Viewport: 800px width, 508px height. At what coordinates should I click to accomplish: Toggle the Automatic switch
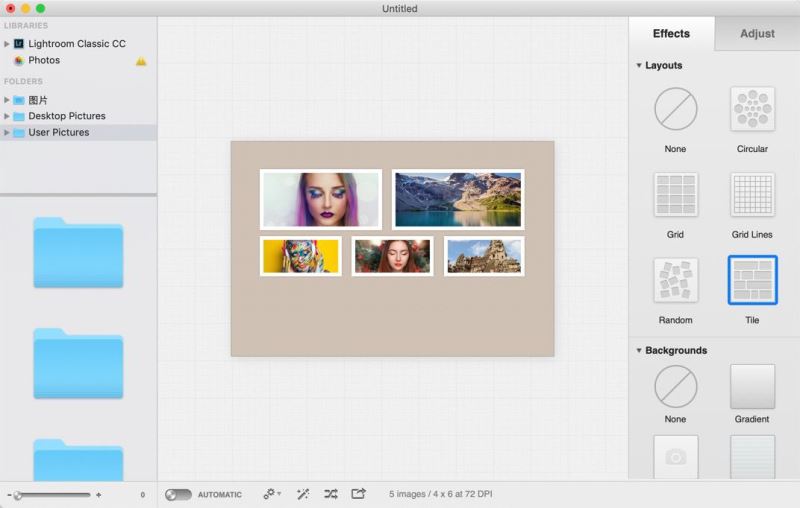point(178,494)
